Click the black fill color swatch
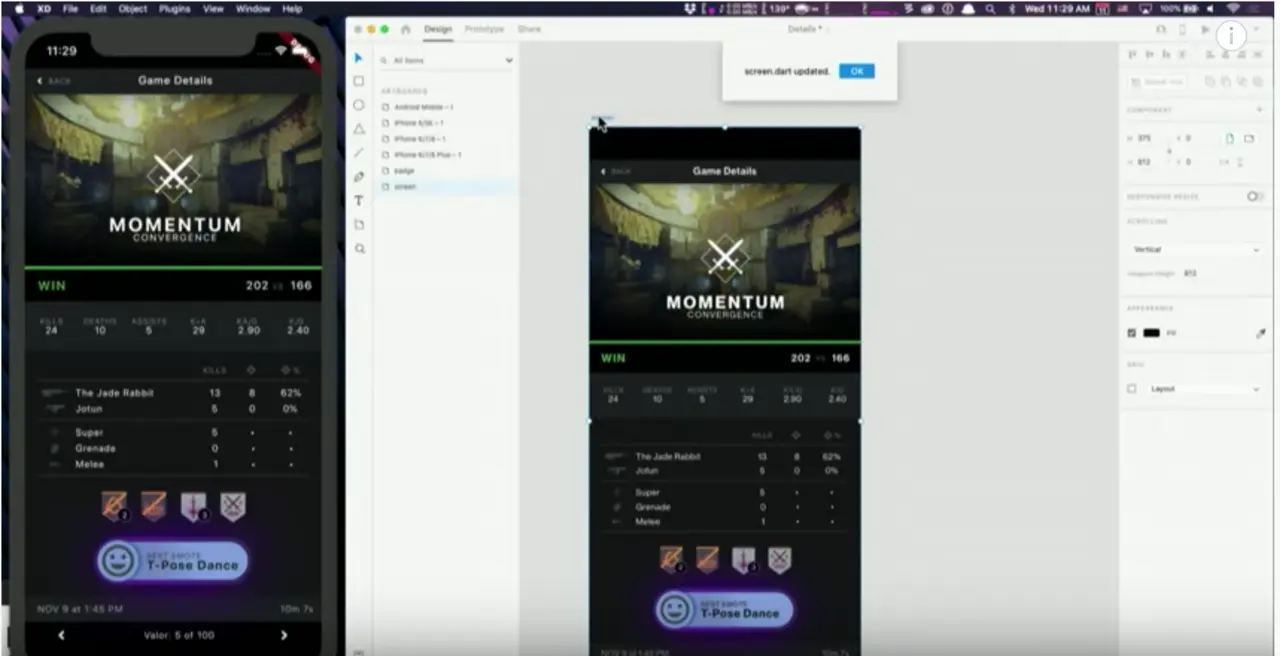The width and height of the screenshot is (1280, 656). tap(1152, 333)
